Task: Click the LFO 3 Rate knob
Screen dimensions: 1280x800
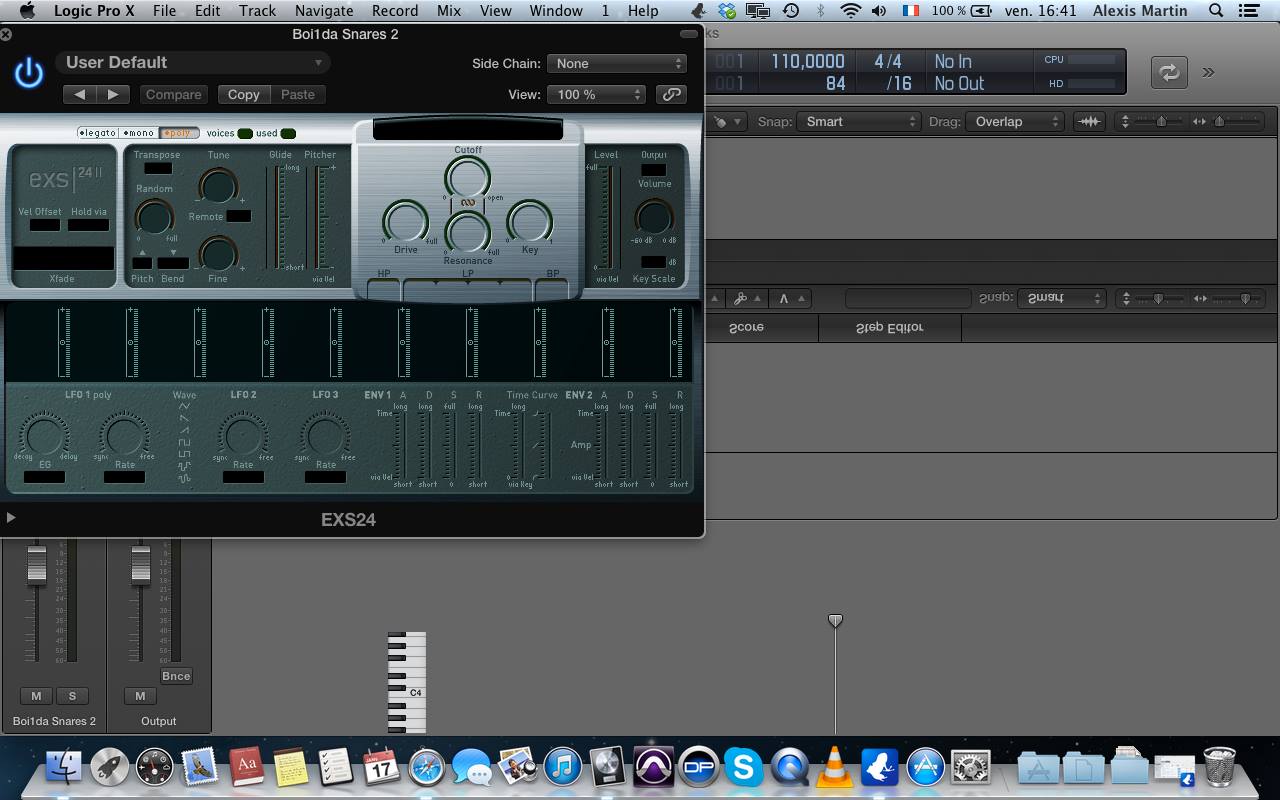Action: click(325, 437)
